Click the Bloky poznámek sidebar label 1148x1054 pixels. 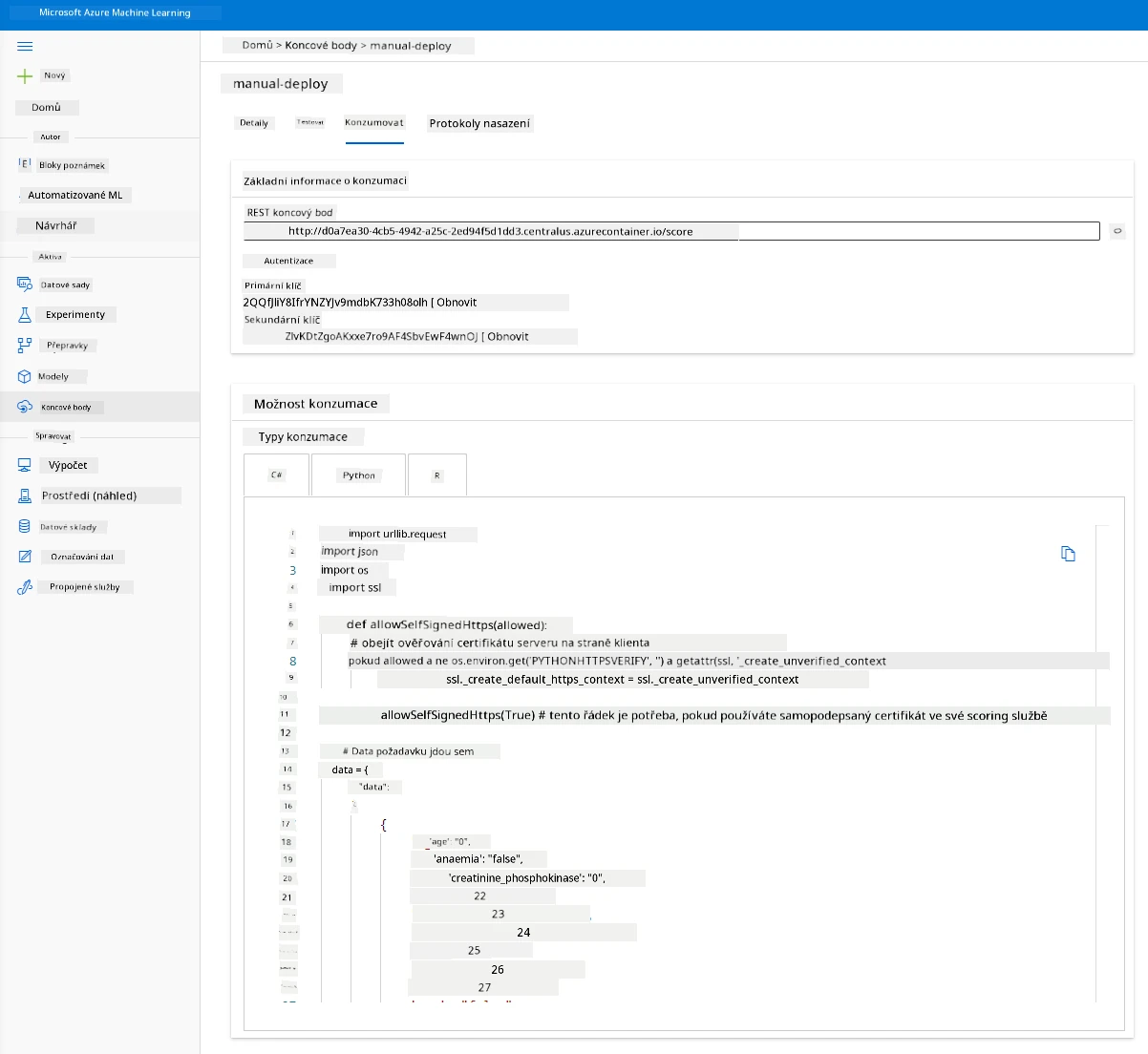tap(72, 165)
